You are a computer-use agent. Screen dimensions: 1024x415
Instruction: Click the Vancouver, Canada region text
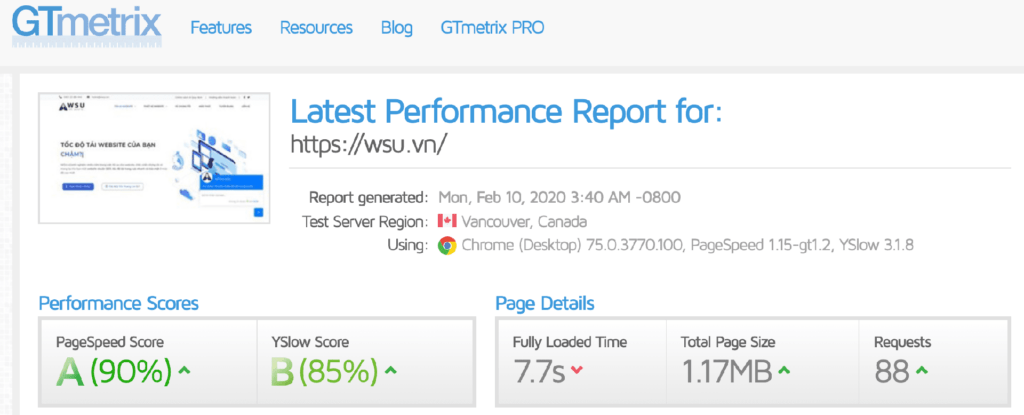pos(524,222)
